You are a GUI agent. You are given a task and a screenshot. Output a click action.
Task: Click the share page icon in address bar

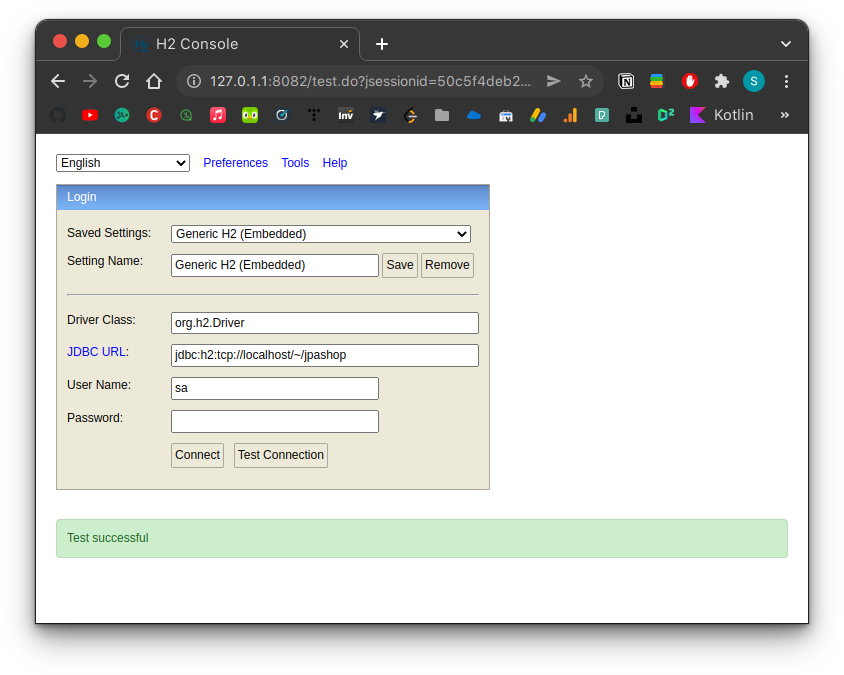point(553,81)
